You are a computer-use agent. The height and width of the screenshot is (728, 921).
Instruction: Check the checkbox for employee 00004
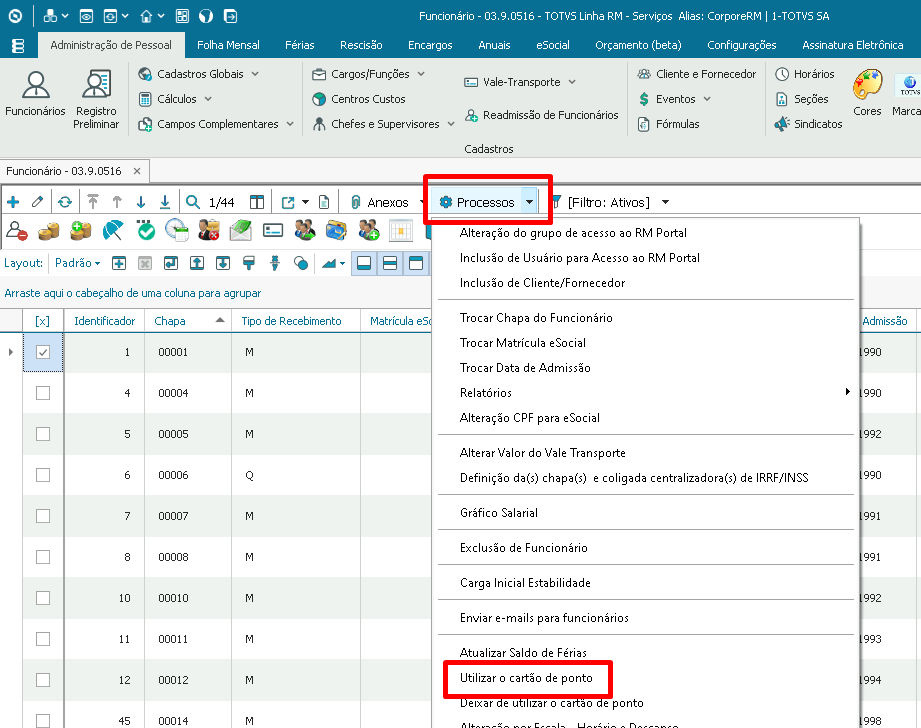click(x=43, y=393)
